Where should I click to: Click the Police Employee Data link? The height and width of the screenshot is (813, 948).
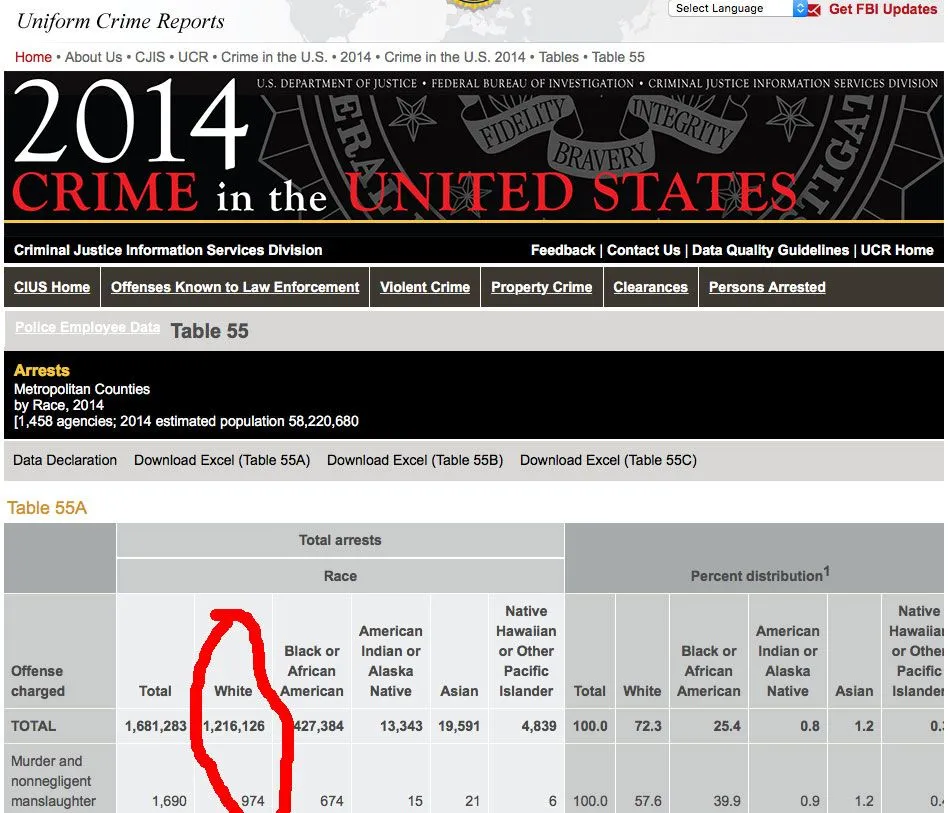click(87, 328)
